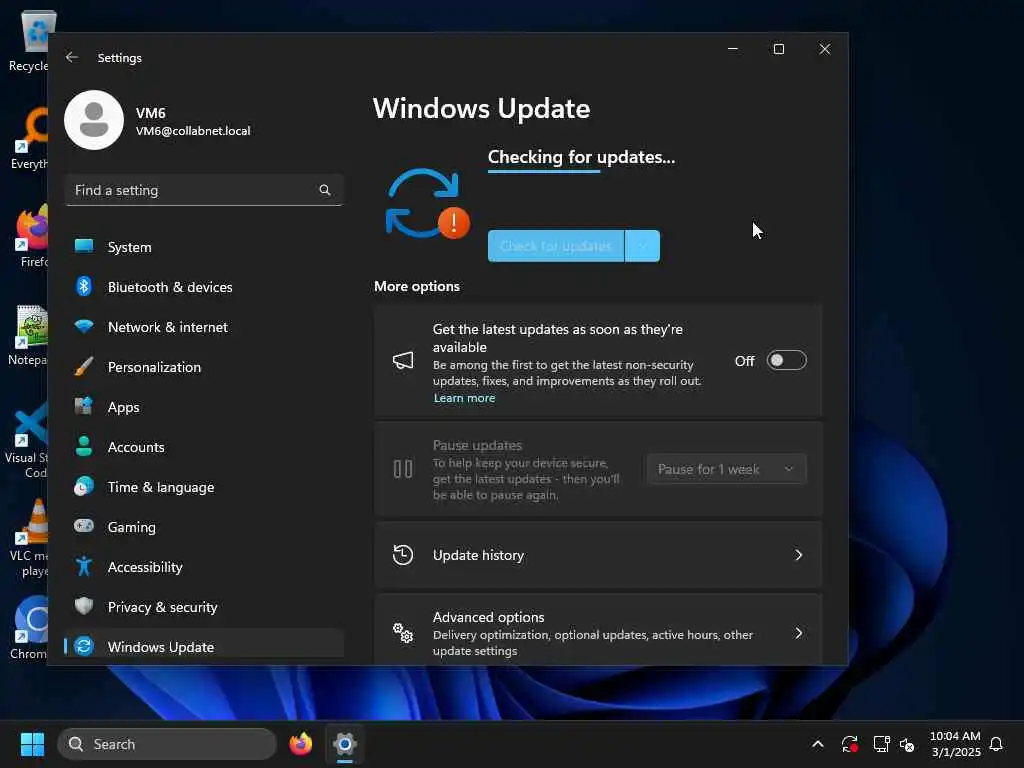The width and height of the screenshot is (1024, 768).
Task: Click the megaphone latest updates icon
Action: coord(403,360)
